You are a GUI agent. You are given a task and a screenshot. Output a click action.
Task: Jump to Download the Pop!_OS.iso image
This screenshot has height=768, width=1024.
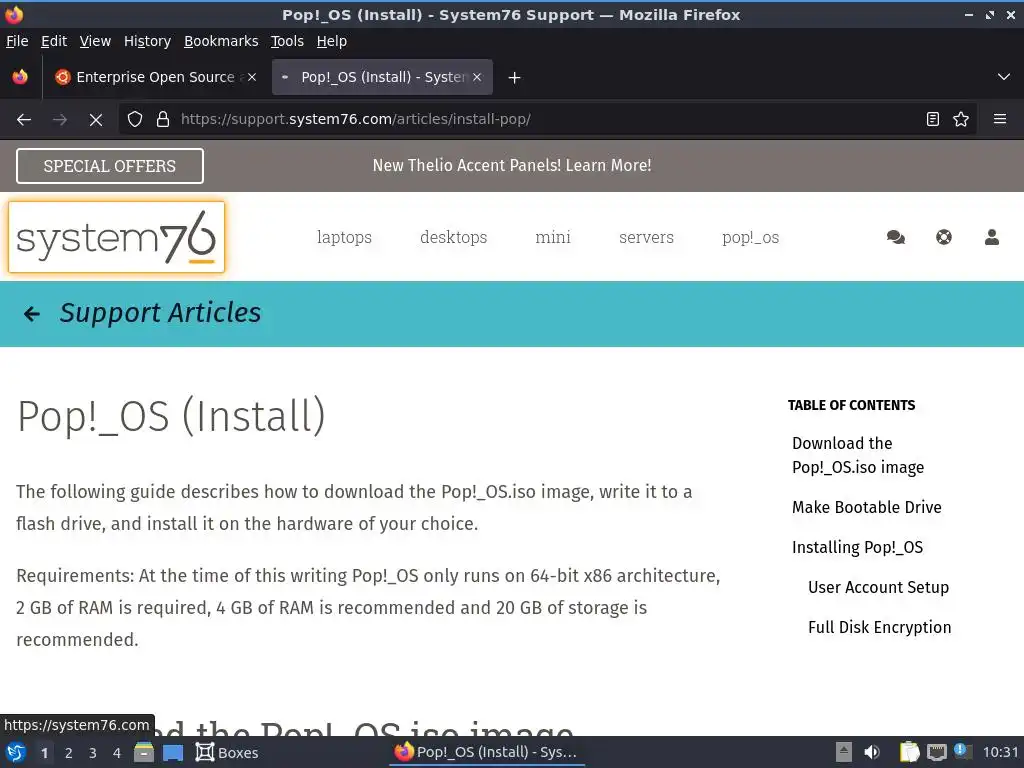click(x=857, y=455)
